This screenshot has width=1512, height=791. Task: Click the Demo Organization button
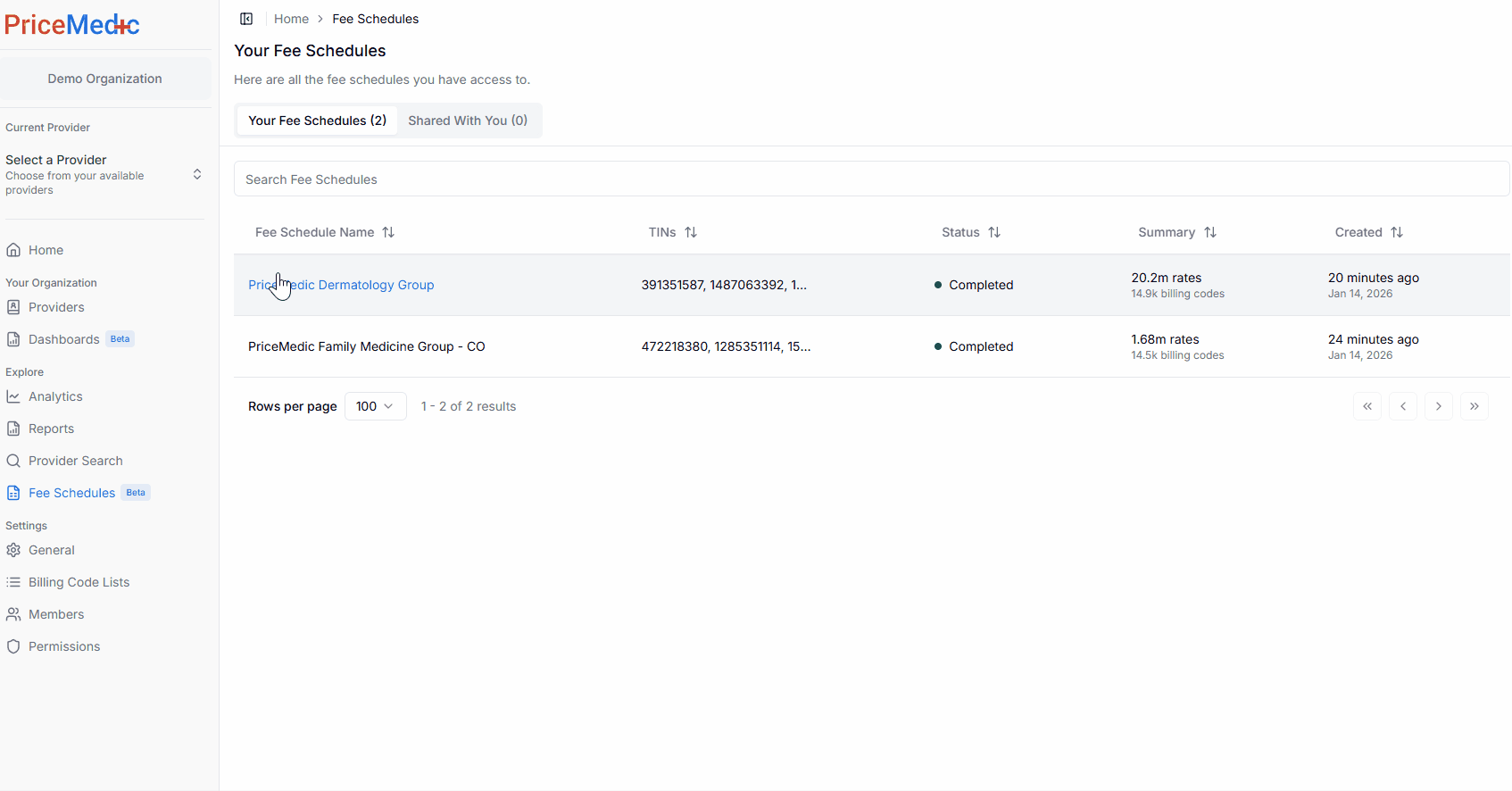tap(105, 79)
